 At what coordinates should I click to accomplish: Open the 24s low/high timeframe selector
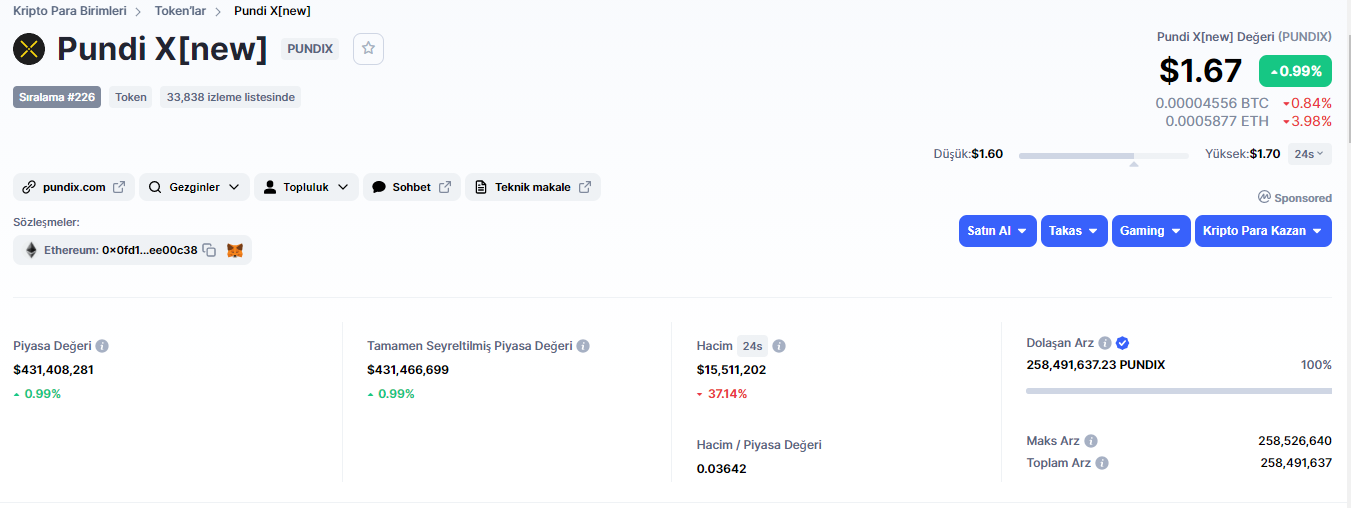tap(1309, 154)
